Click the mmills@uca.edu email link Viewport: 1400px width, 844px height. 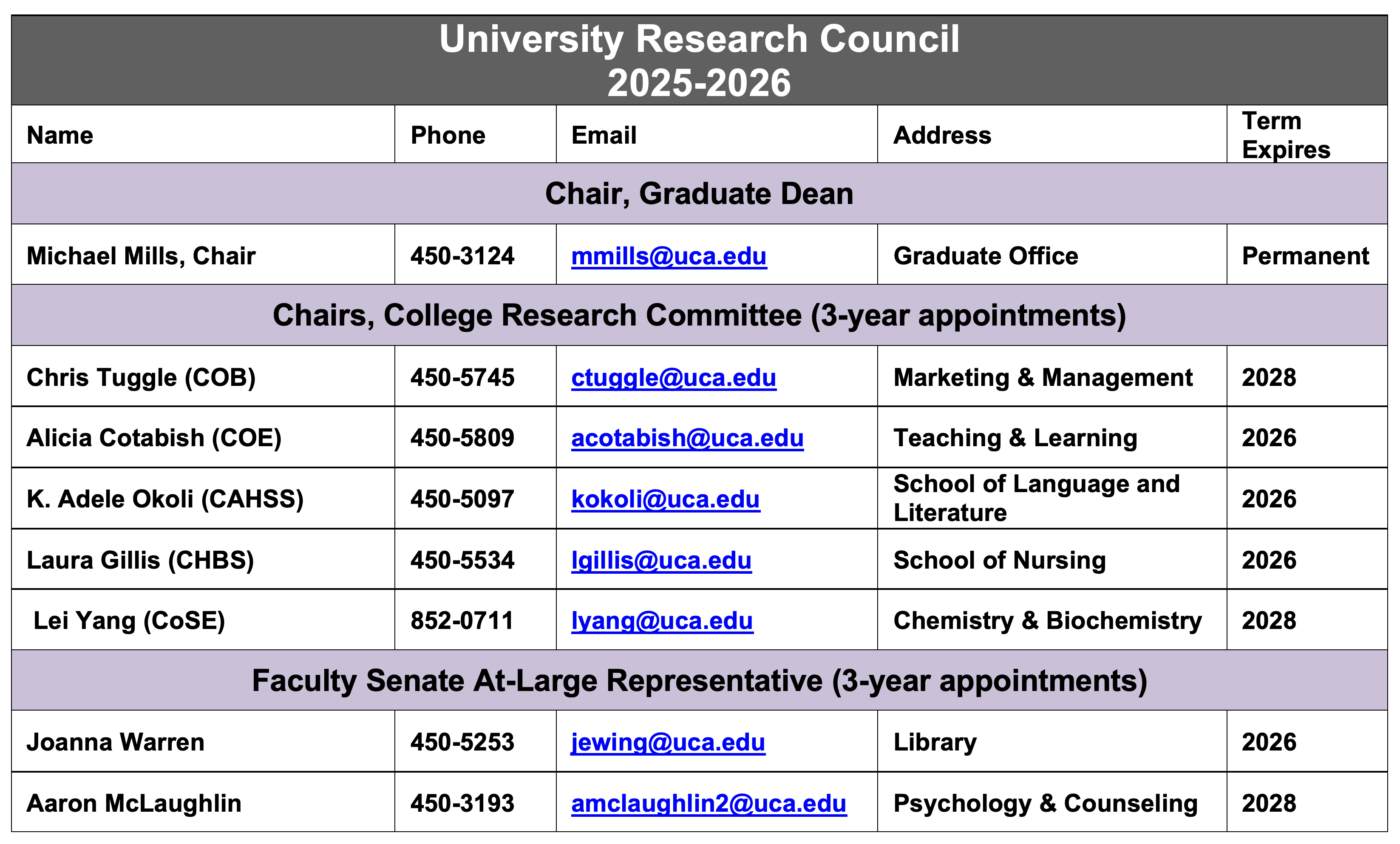tap(668, 256)
